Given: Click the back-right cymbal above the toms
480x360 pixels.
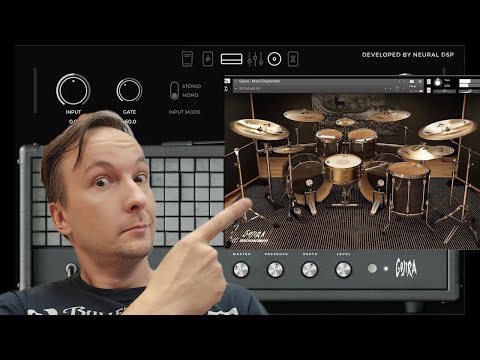Looking at the screenshot, I should 390,115.
